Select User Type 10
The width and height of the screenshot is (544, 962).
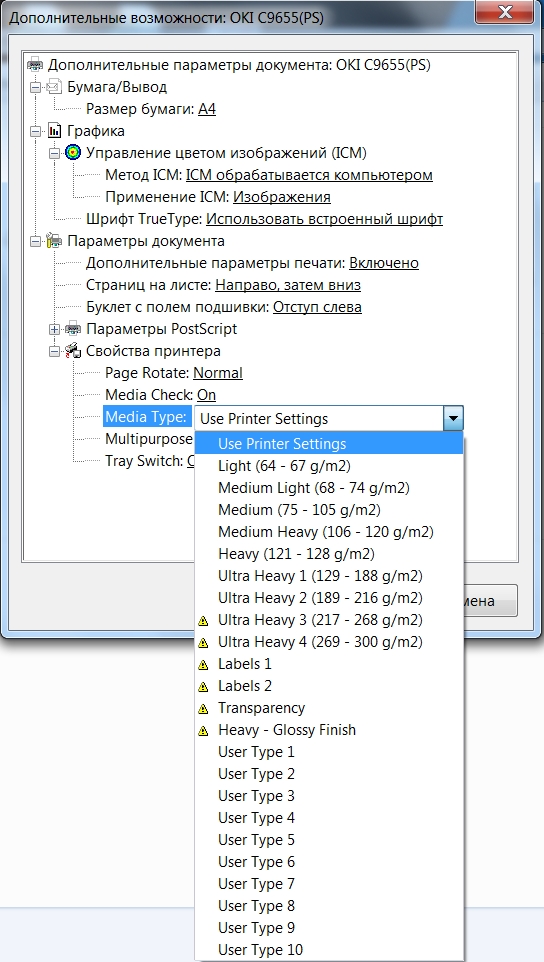pyautogui.click(x=329, y=950)
